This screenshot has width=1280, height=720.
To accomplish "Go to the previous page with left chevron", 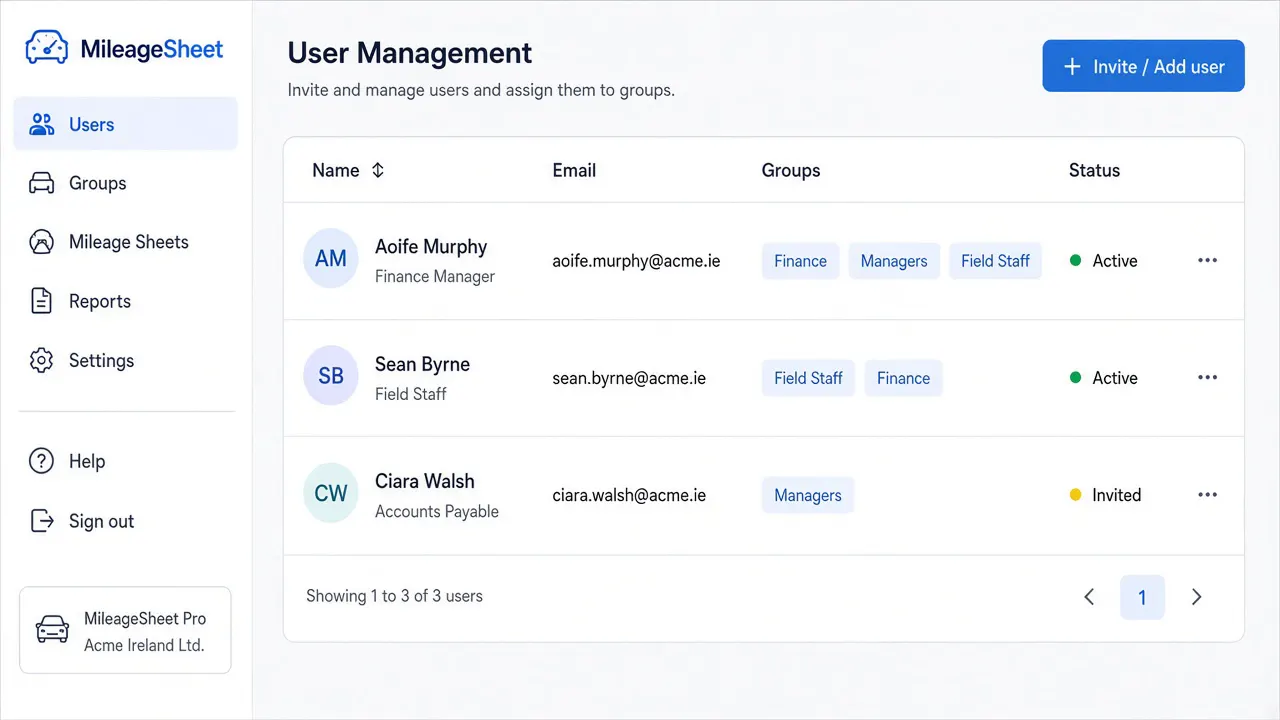I will point(1089,597).
